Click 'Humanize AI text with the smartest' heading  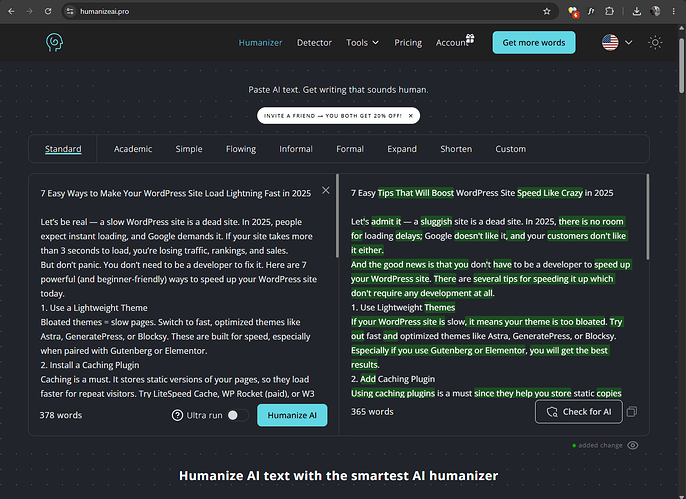point(338,476)
